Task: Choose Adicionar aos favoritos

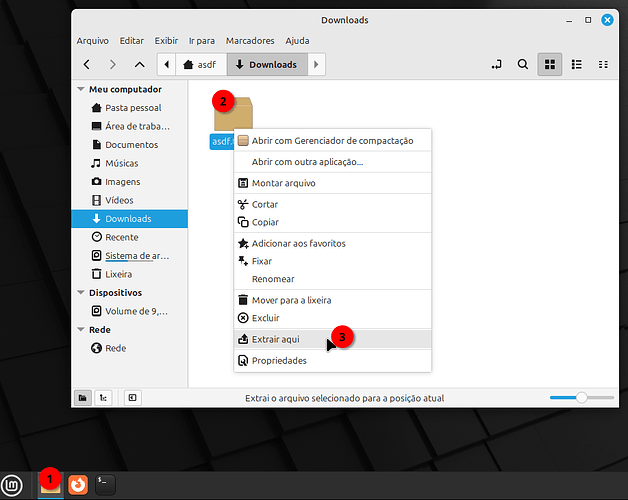Action: click(x=332, y=243)
